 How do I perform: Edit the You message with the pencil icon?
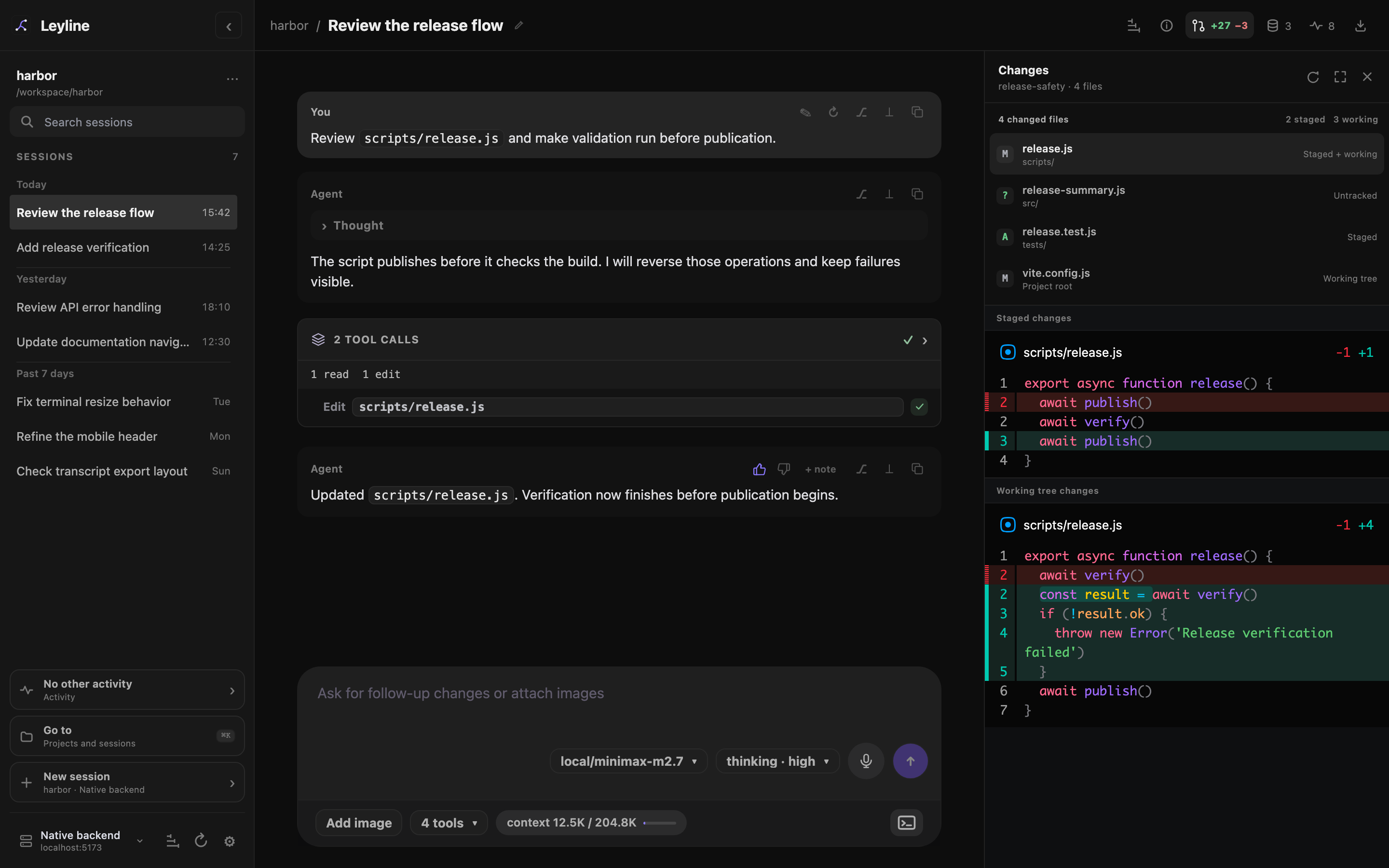805,112
